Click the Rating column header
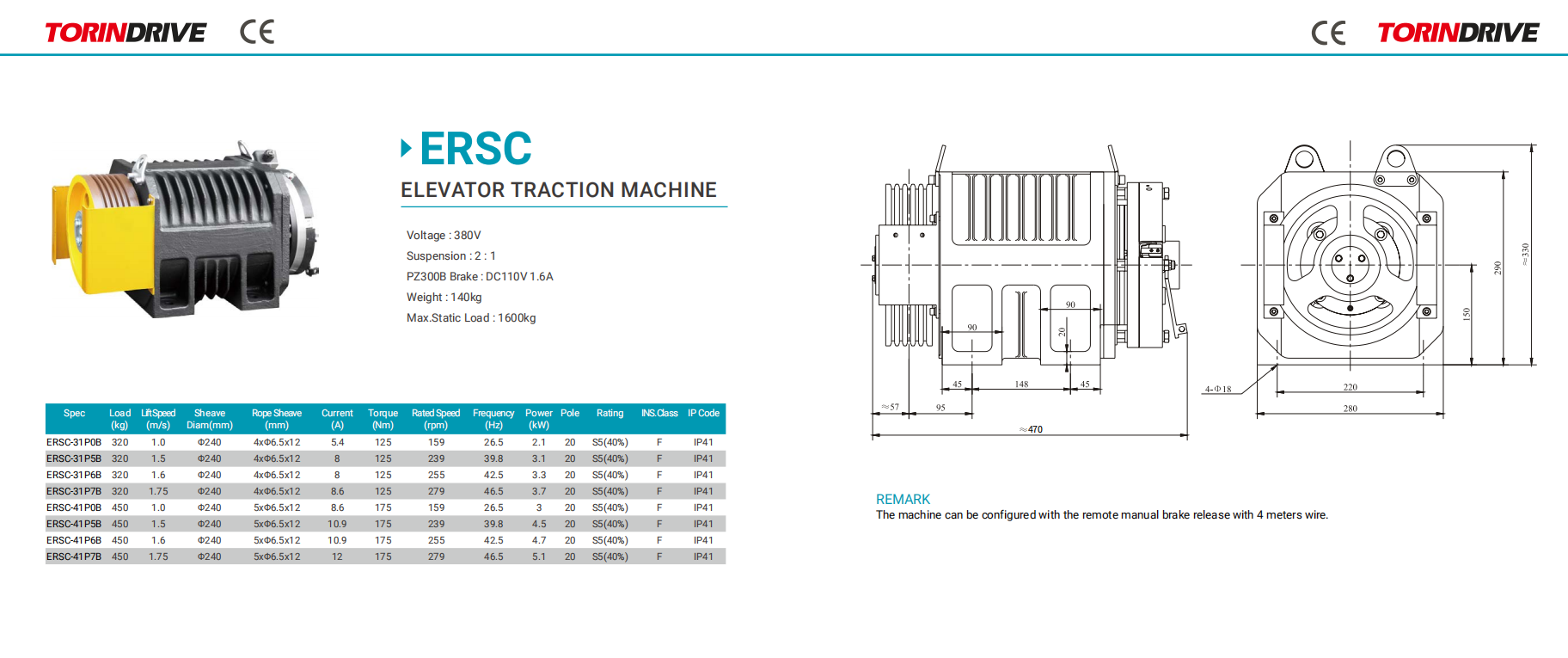 coord(610,414)
